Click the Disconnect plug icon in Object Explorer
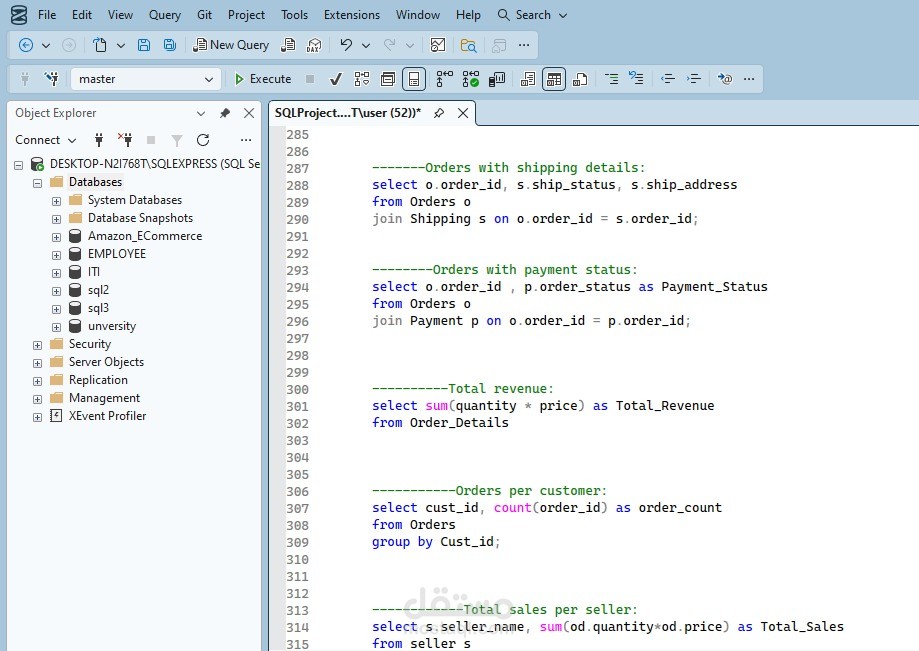The image size is (919, 651). [125, 140]
